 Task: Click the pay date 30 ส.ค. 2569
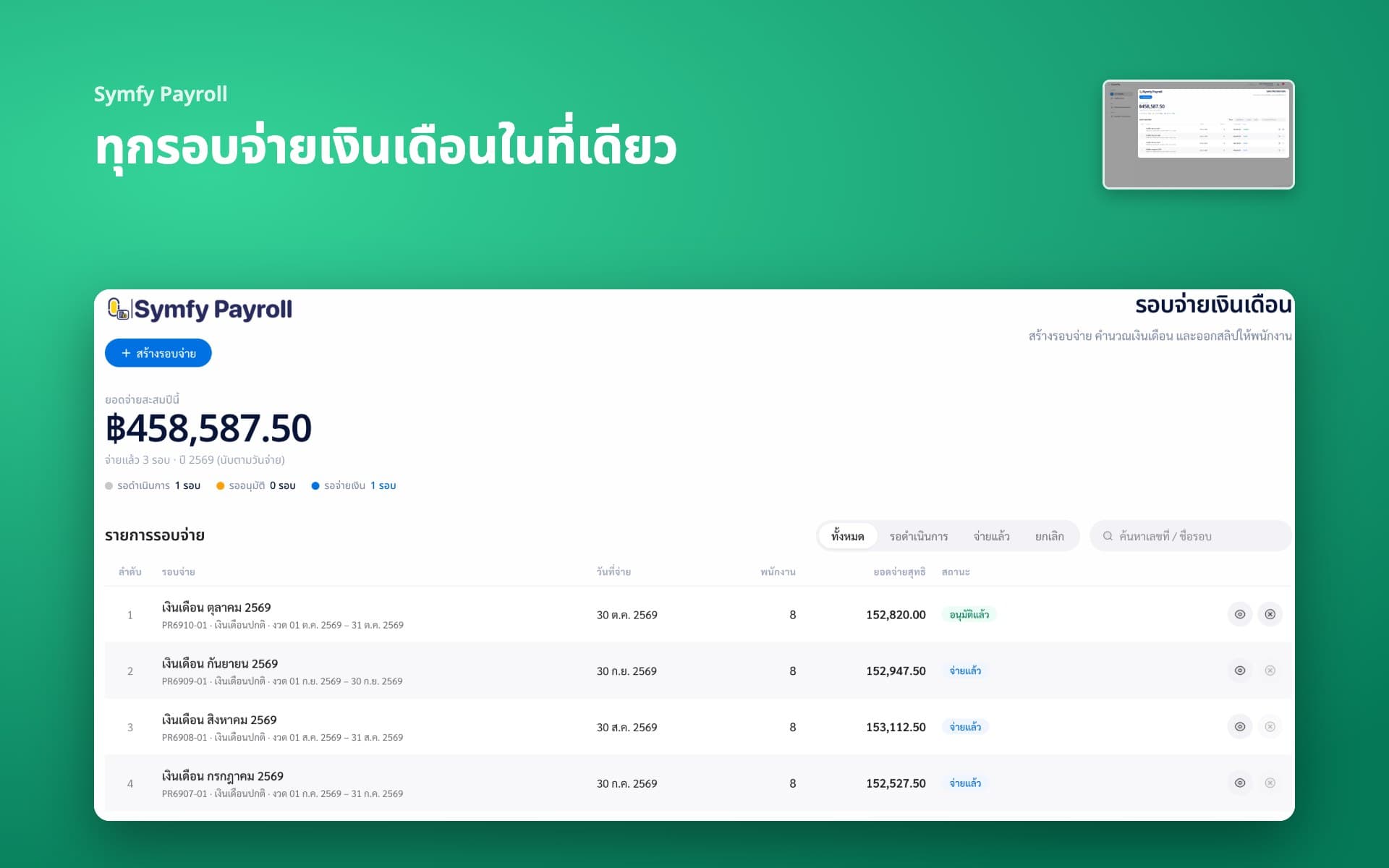(x=626, y=727)
